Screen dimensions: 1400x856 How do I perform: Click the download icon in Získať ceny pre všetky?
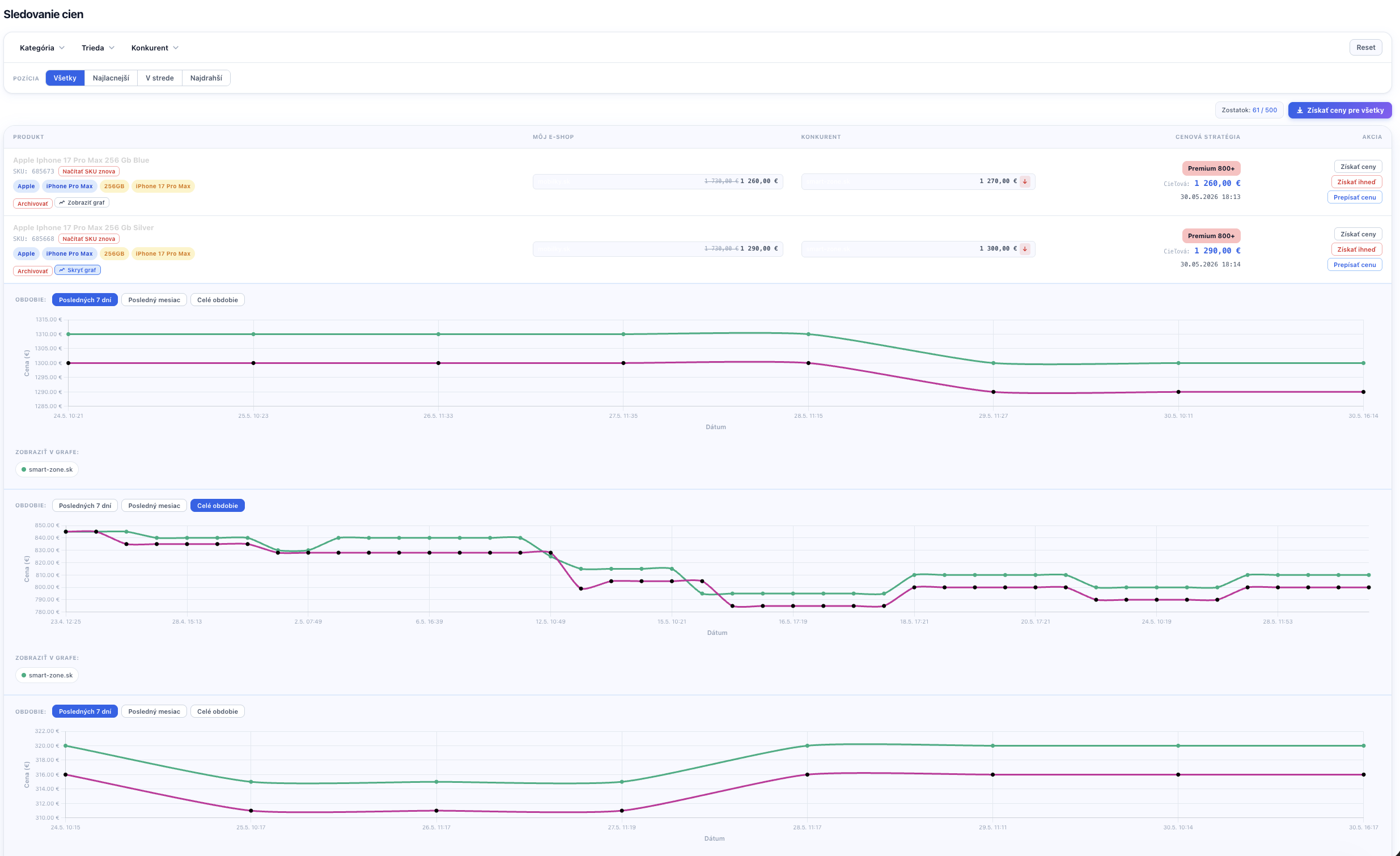(1300, 111)
